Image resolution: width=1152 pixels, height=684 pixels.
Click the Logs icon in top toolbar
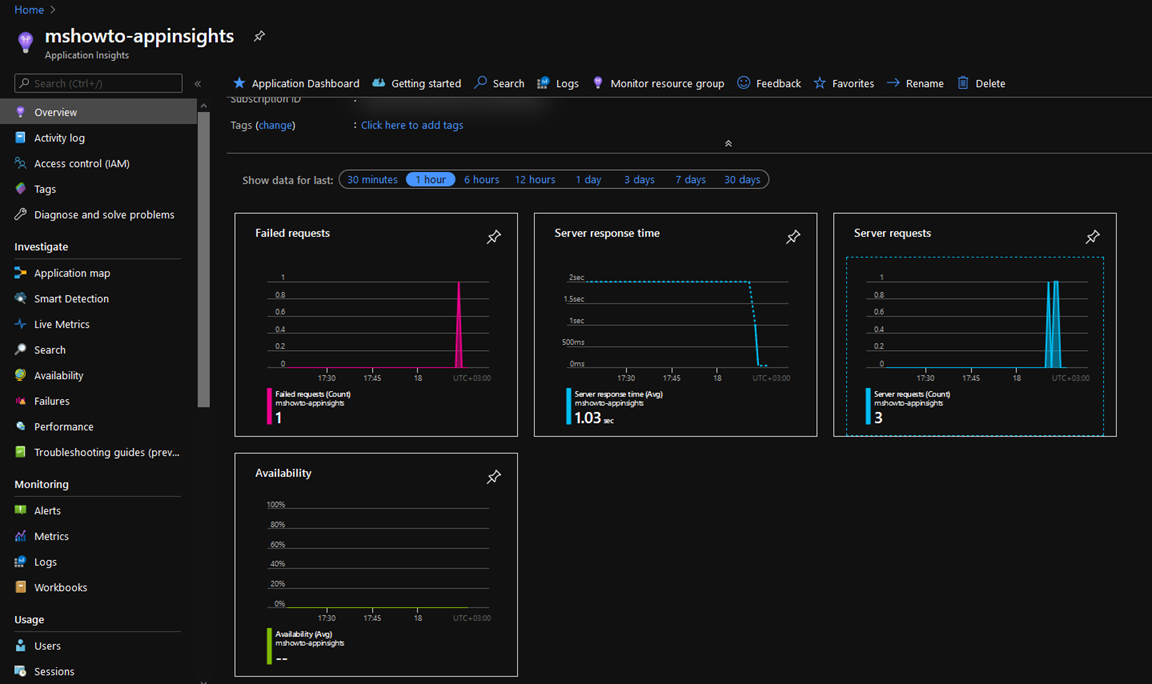543,83
